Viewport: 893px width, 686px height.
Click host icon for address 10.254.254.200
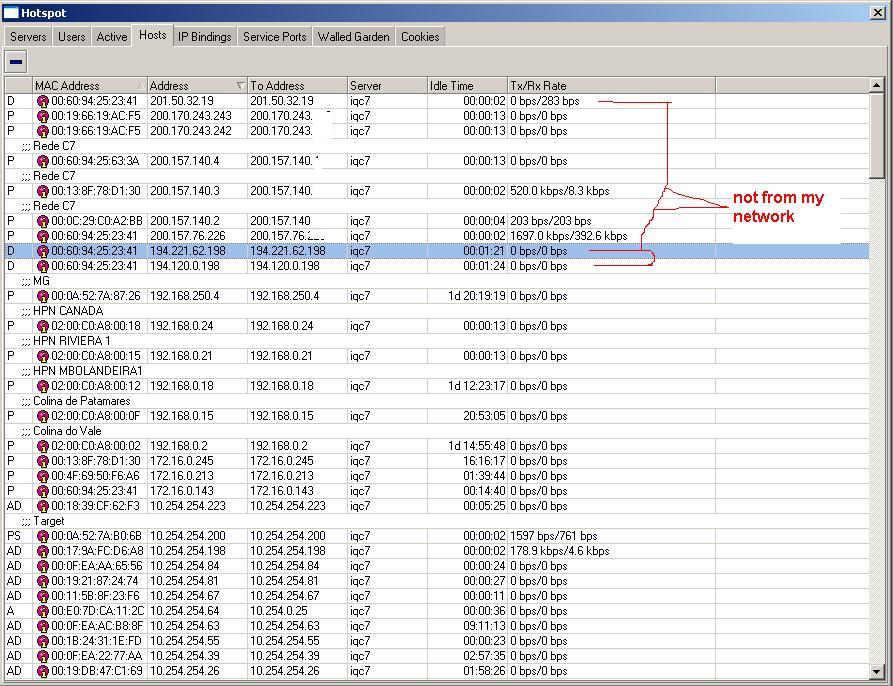tap(43, 536)
